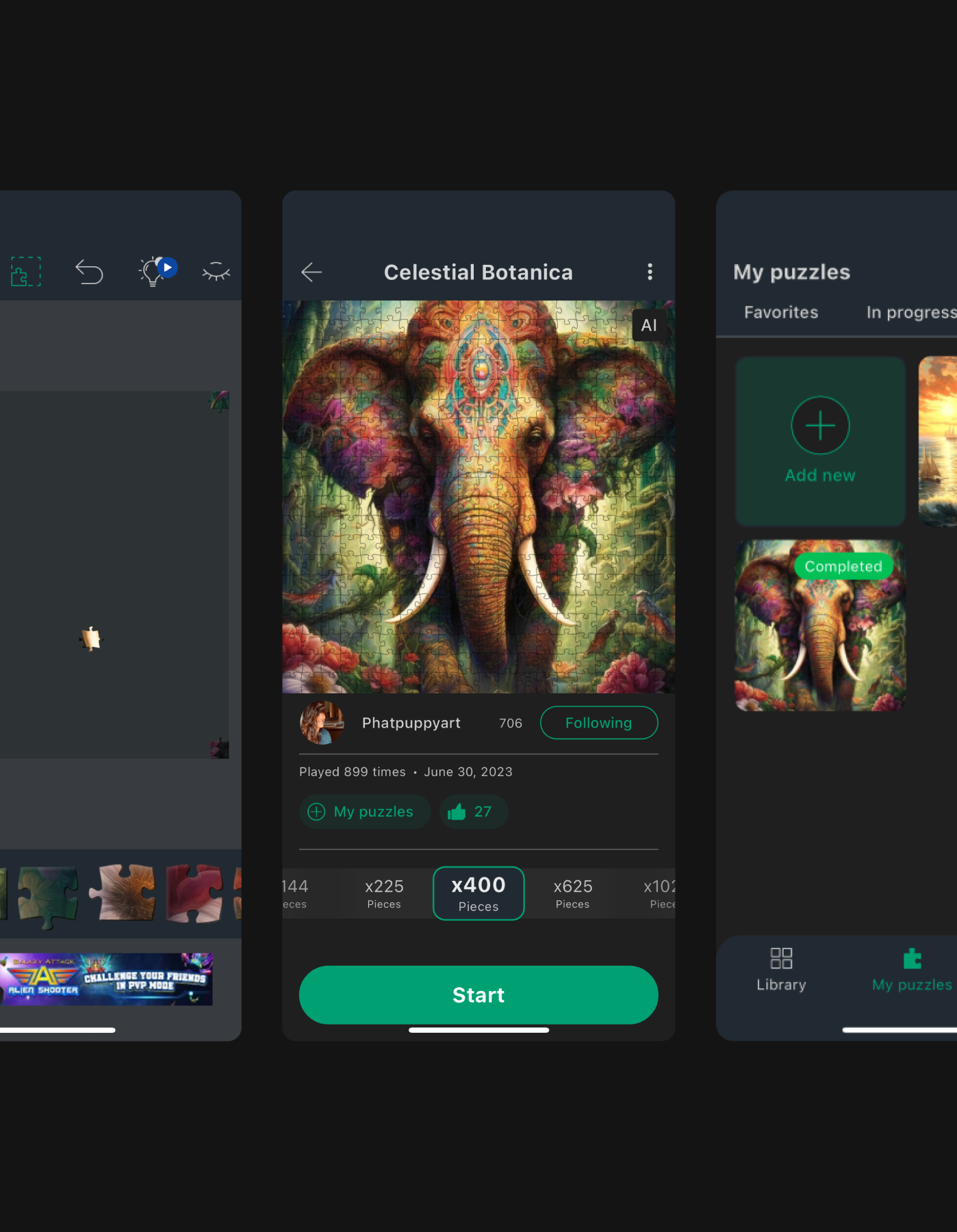Viewport: 957px width, 1232px height.
Task: Select x225 Pieces option
Action: pyautogui.click(x=384, y=893)
